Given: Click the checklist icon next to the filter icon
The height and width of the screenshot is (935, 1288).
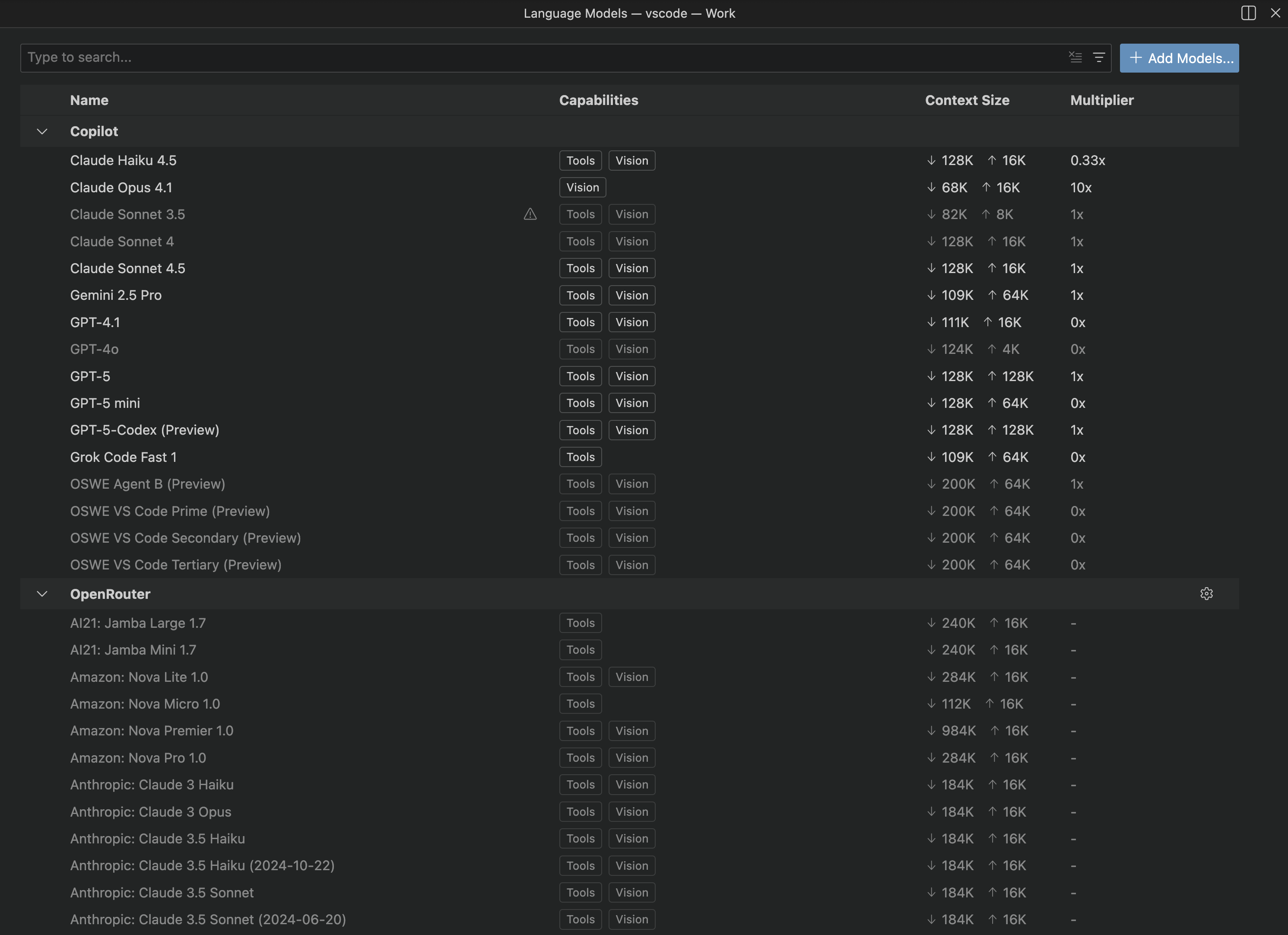Looking at the screenshot, I should [1075, 57].
